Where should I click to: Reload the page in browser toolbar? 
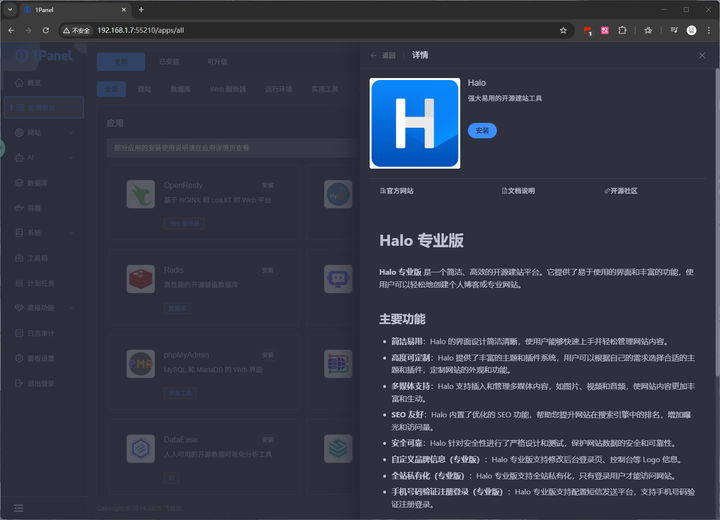45,30
